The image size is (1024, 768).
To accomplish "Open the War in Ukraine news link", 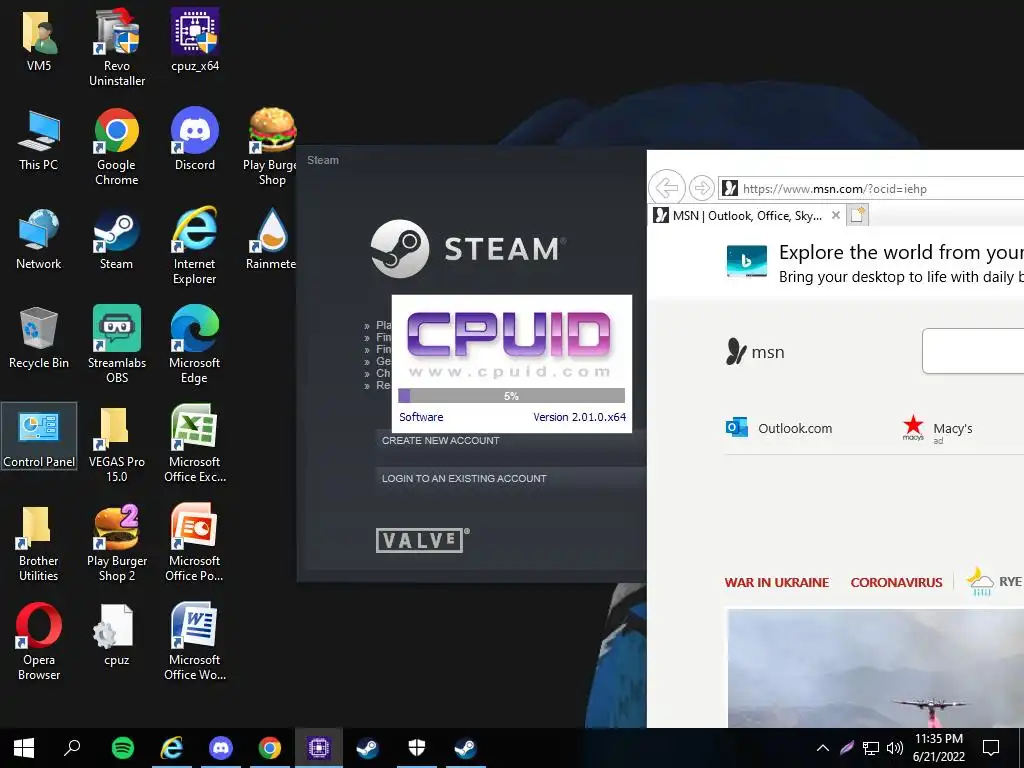I will click(x=776, y=583).
